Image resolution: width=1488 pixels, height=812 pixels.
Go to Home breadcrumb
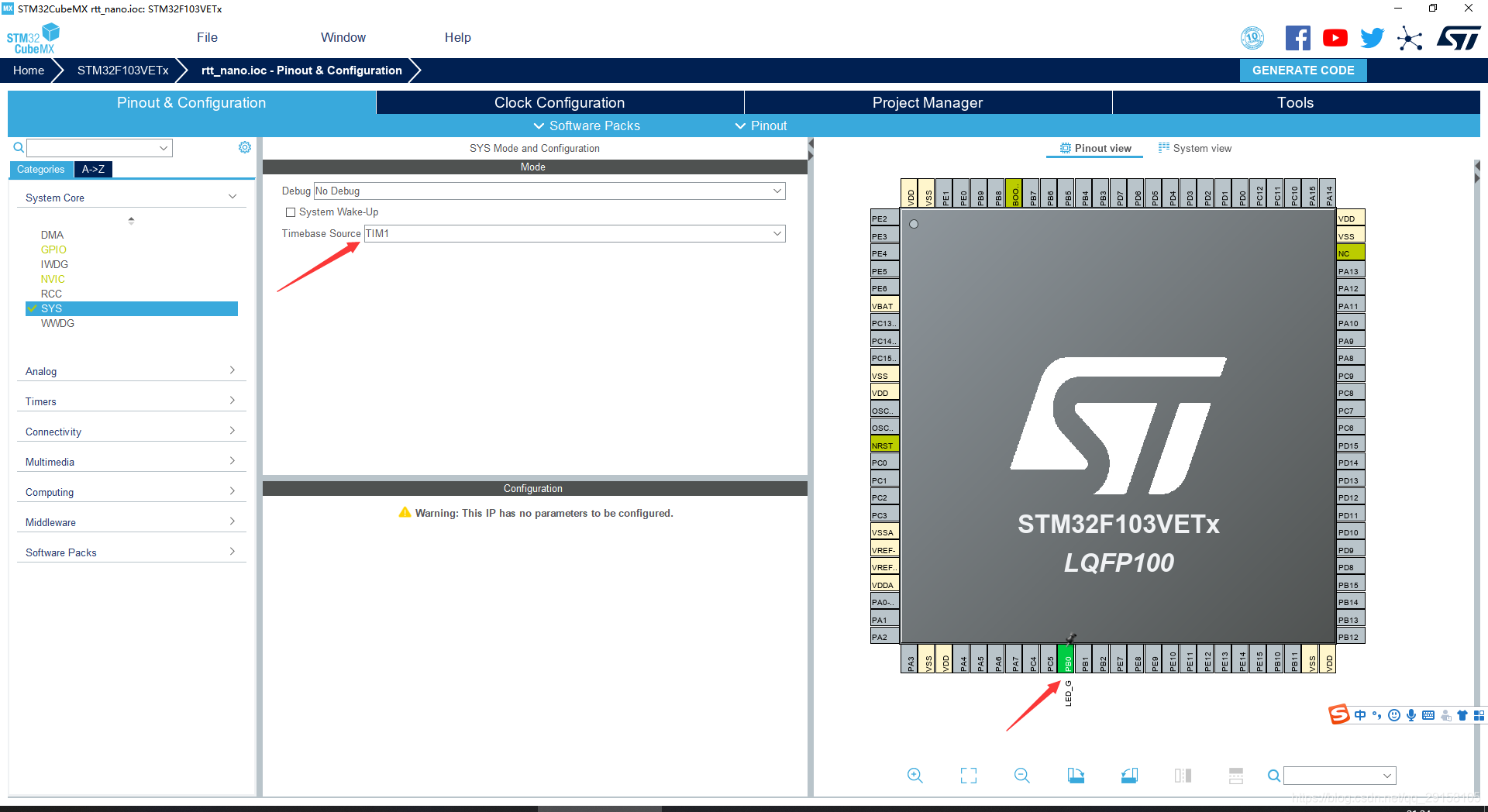(29, 70)
